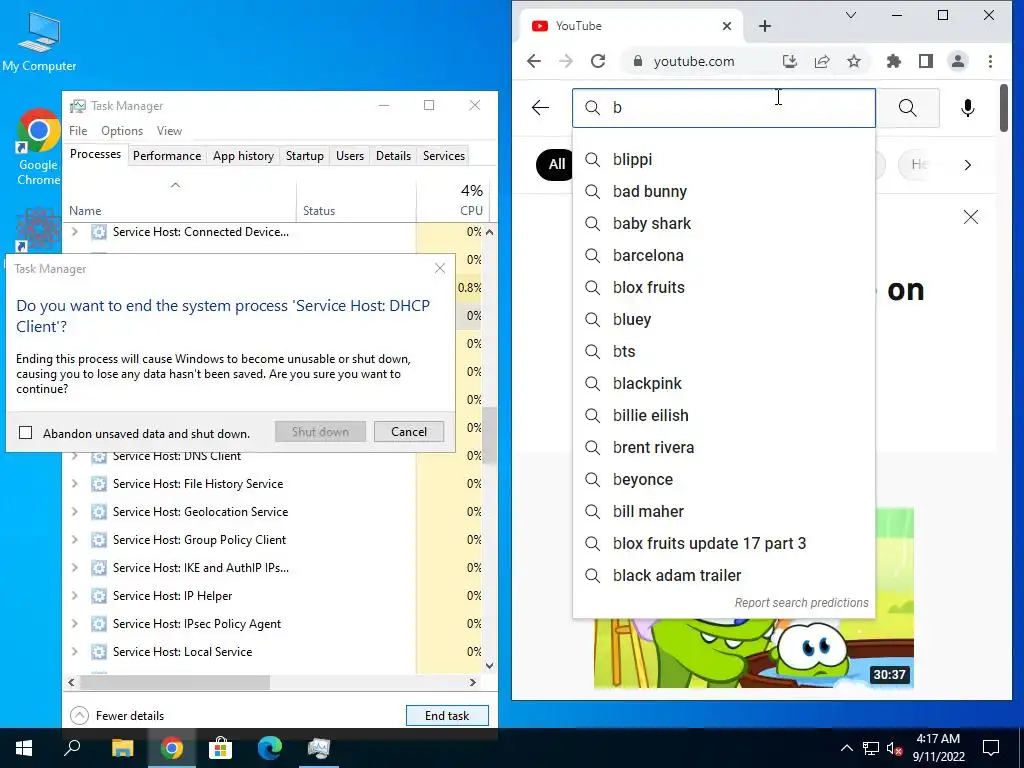Viewport: 1024px width, 768px height.
Task: Open the Chrome three-dot menu
Action: [990, 61]
